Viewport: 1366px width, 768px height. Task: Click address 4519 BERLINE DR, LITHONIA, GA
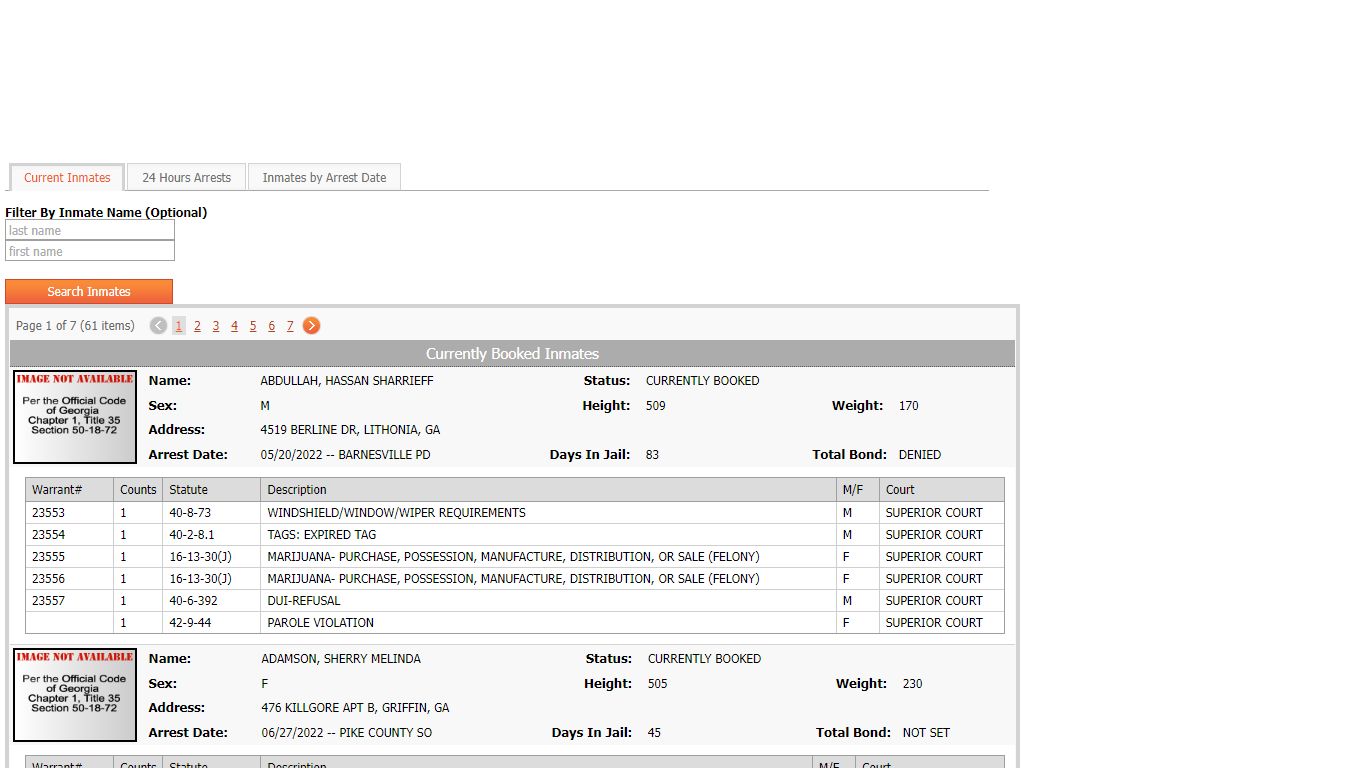pyautogui.click(x=350, y=430)
